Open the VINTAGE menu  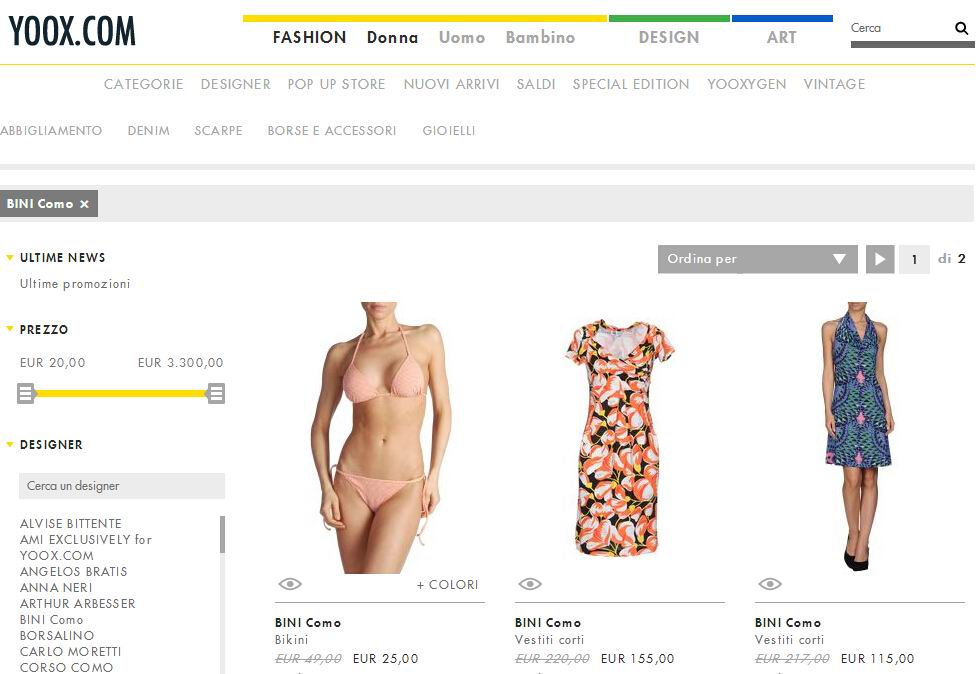click(835, 84)
